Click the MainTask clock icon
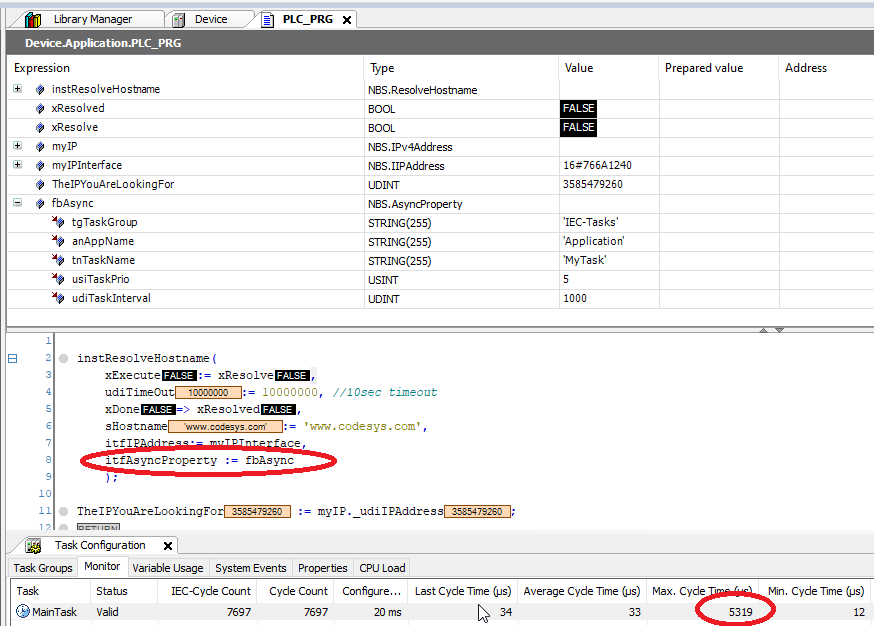The height and width of the screenshot is (626, 874). click(22, 611)
